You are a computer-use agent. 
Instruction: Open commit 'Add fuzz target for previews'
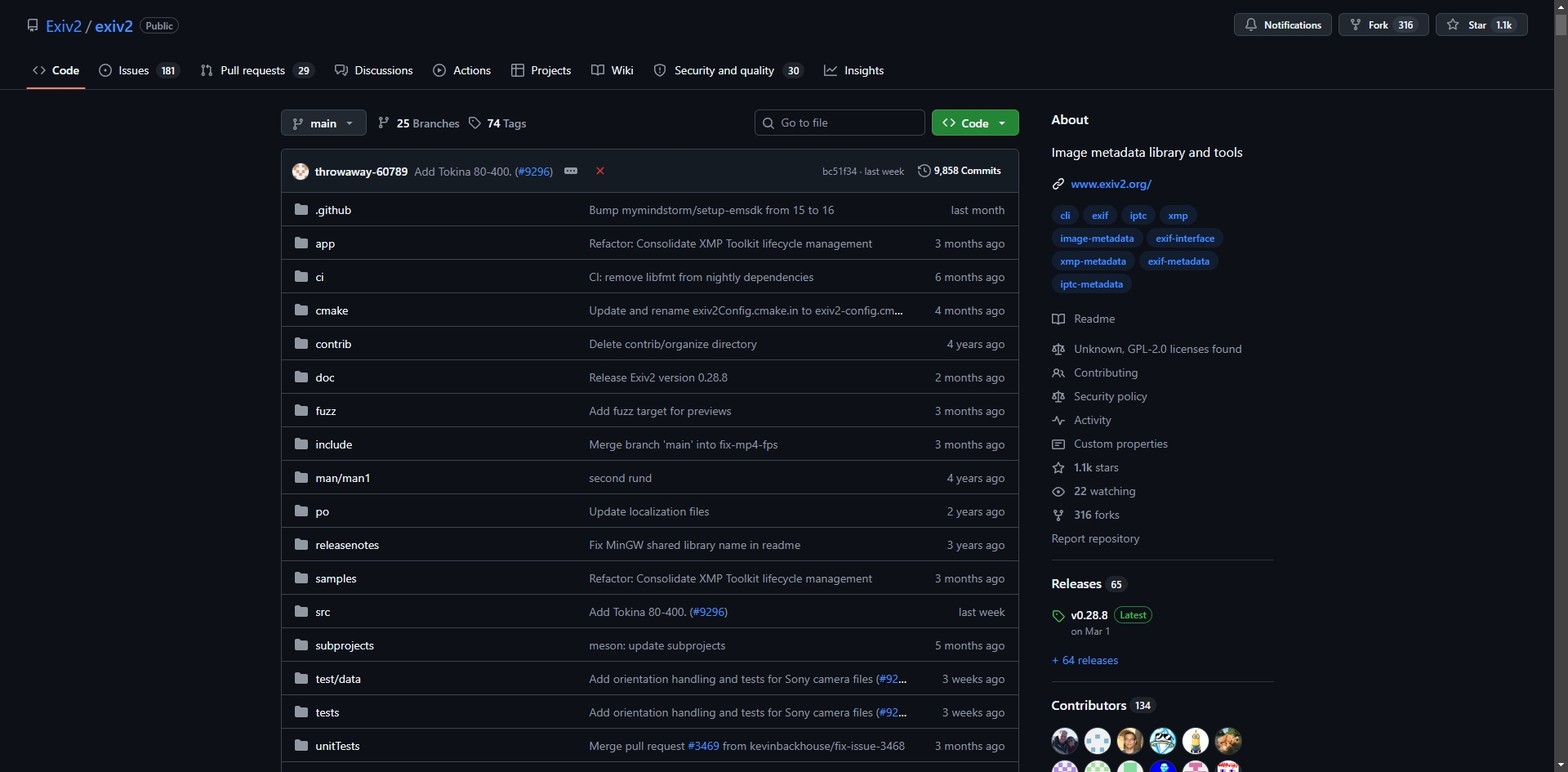(660, 411)
